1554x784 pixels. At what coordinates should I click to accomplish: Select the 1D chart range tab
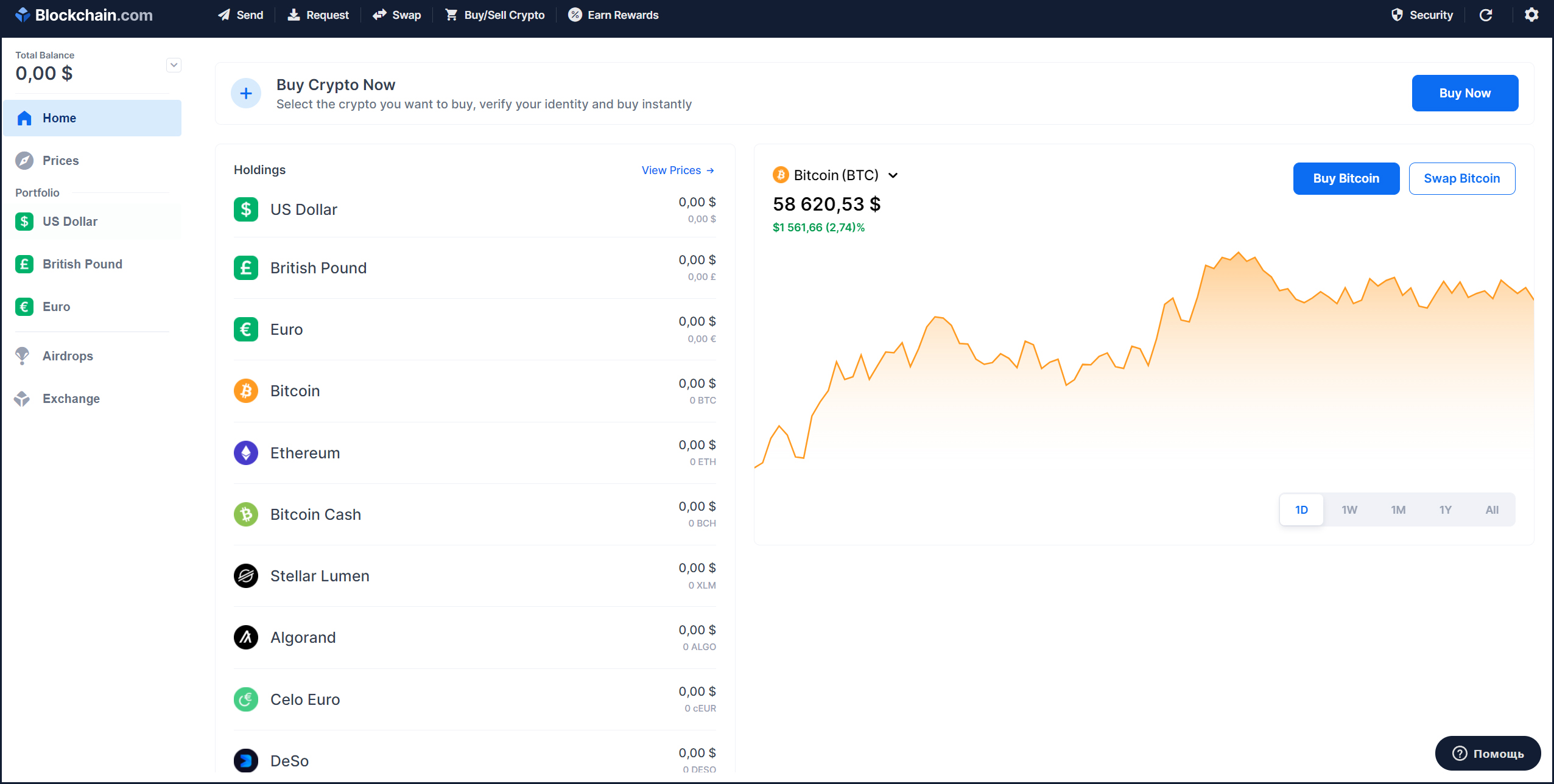[1301, 510]
